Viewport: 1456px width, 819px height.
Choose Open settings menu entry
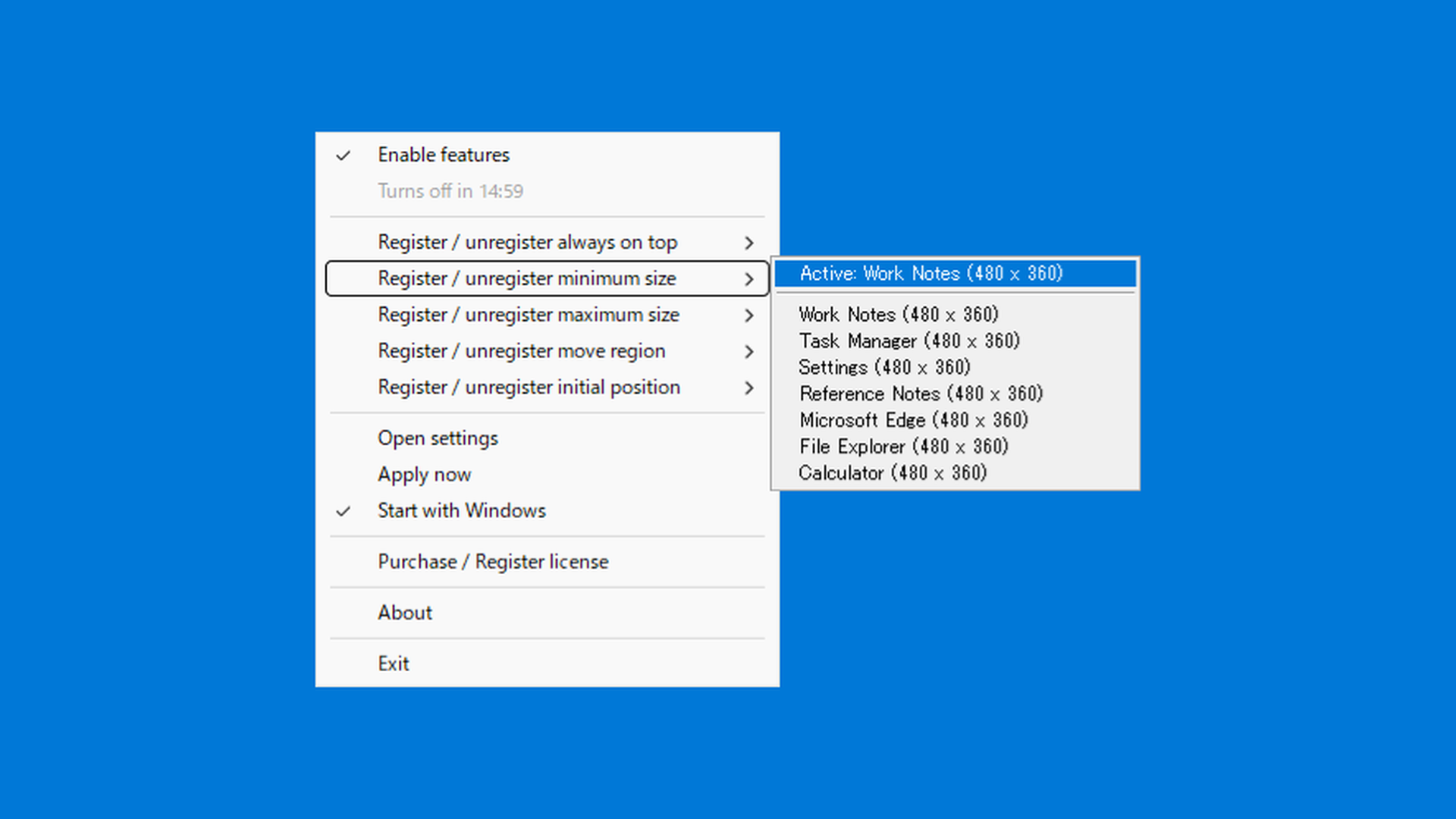pos(547,438)
